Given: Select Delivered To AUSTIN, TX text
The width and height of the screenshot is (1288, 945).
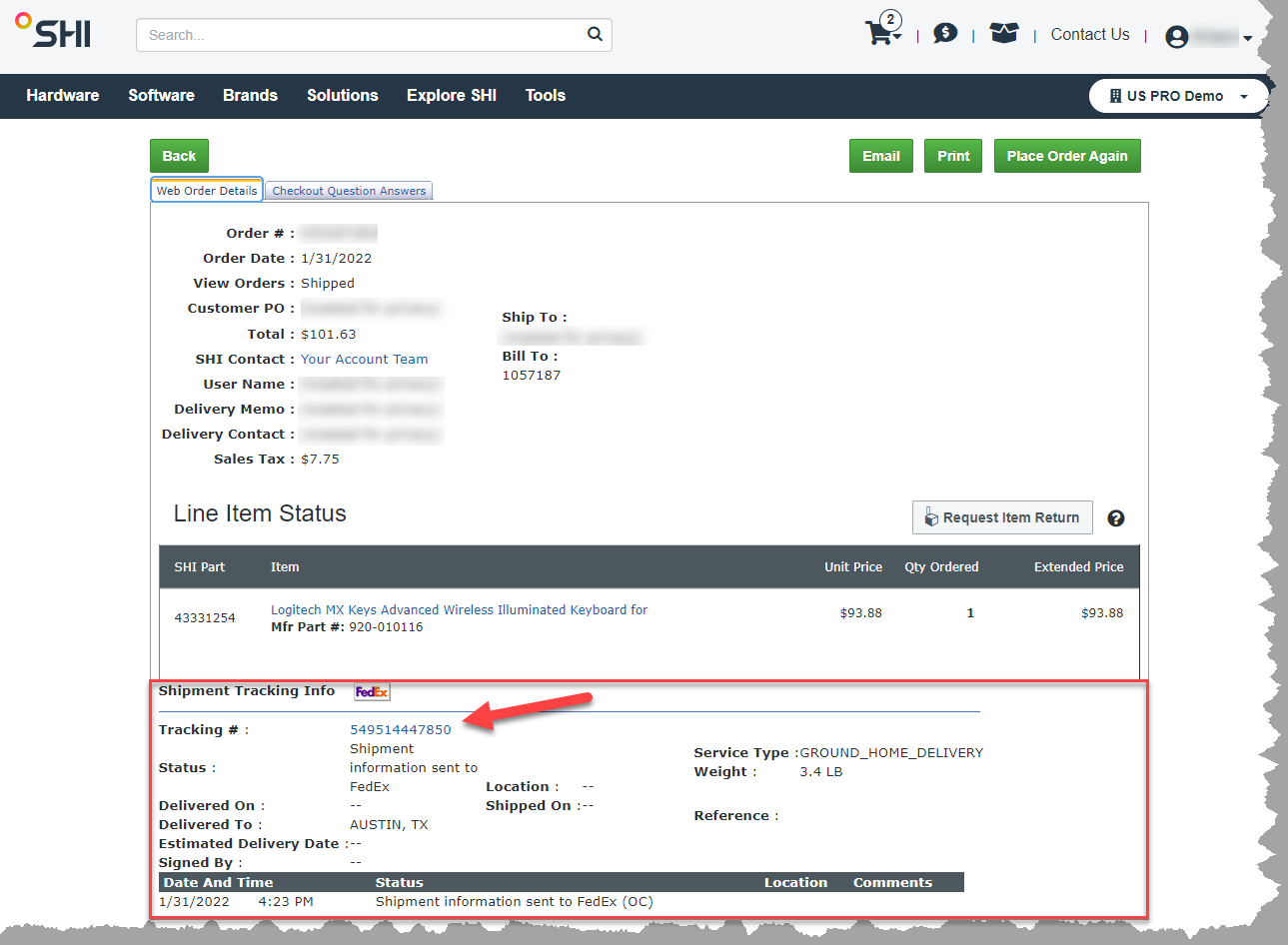Looking at the screenshot, I should pyautogui.click(x=389, y=825).
